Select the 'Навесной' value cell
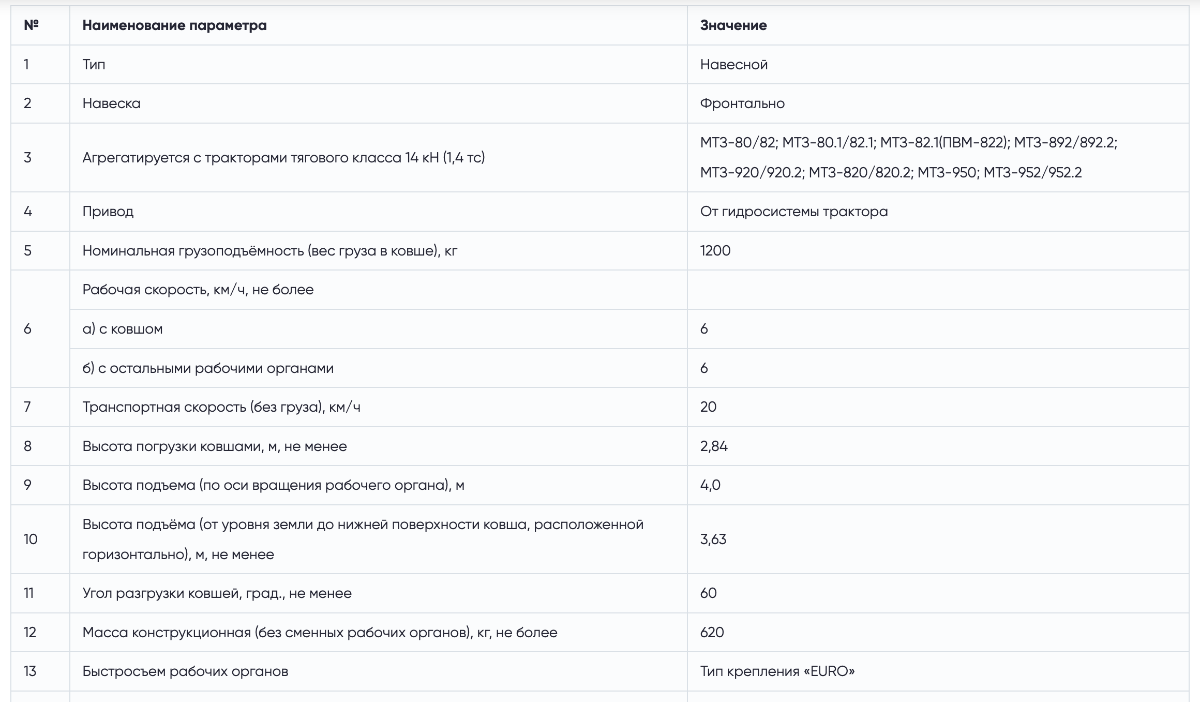Screen dimensions: 1200x702 coord(938,64)
